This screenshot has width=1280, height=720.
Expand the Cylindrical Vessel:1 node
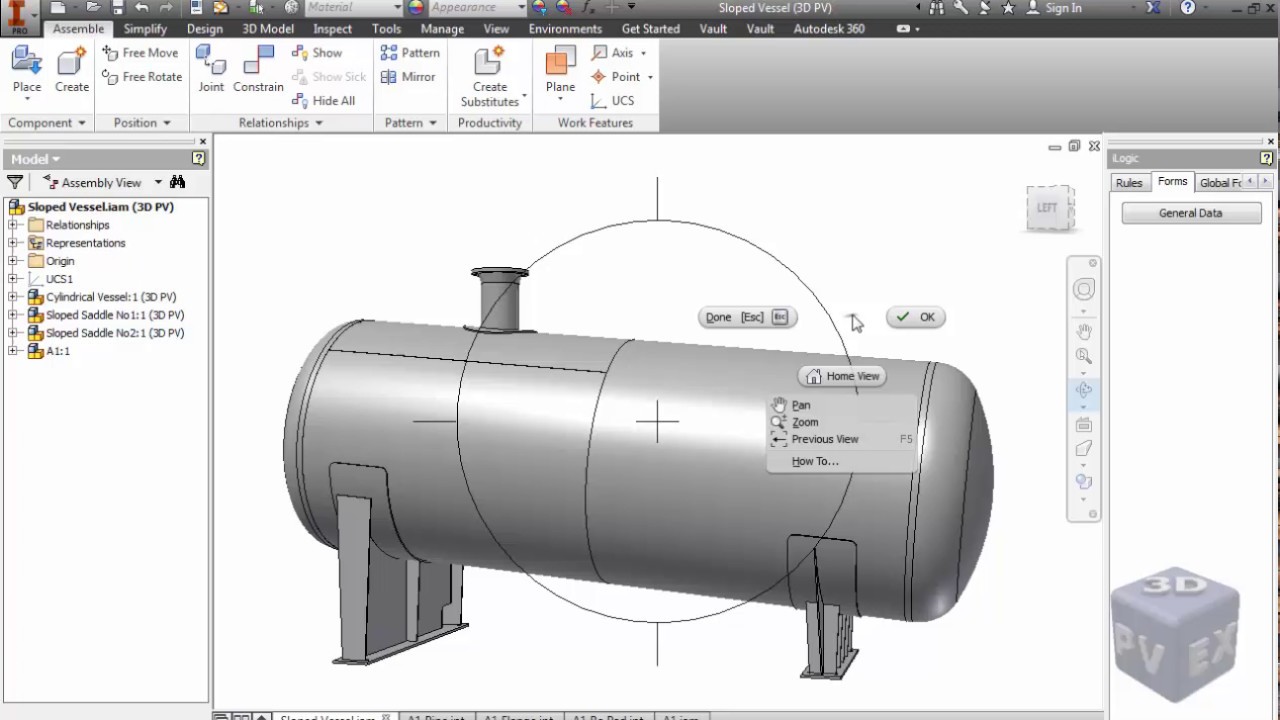[x=13, y=297]
